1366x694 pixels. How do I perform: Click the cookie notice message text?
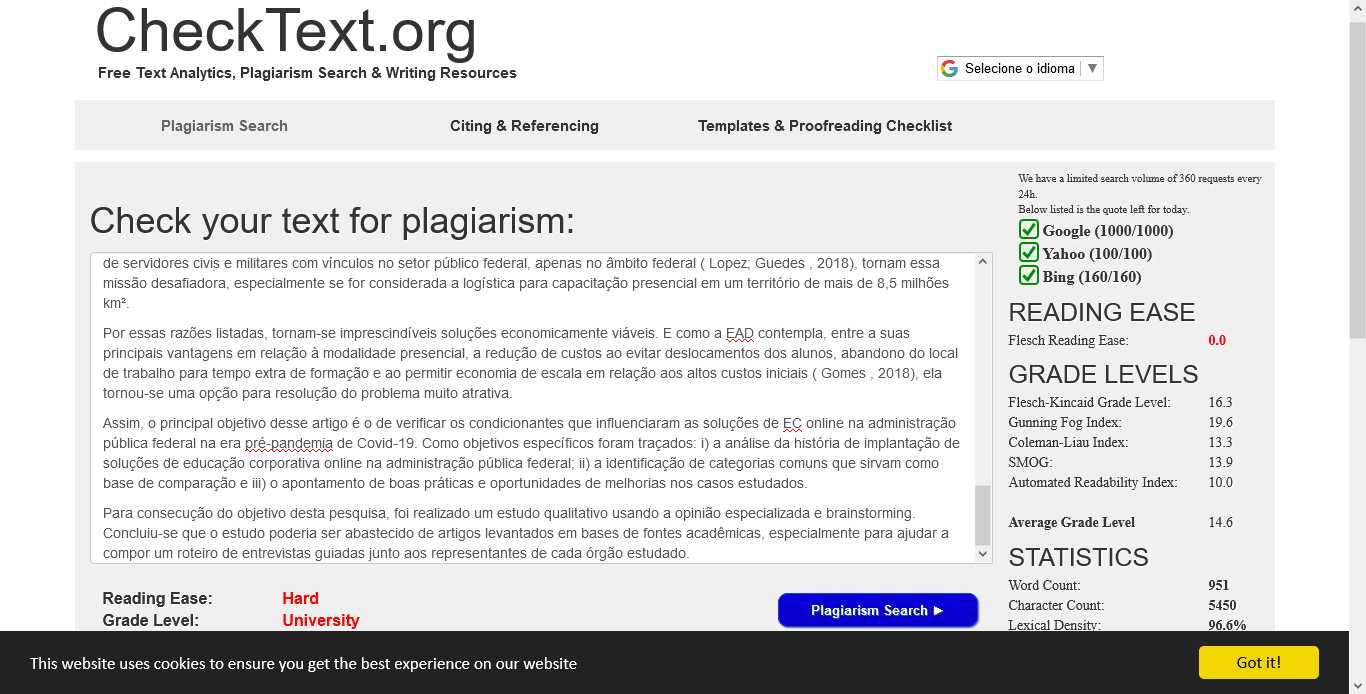coord(303,663)
